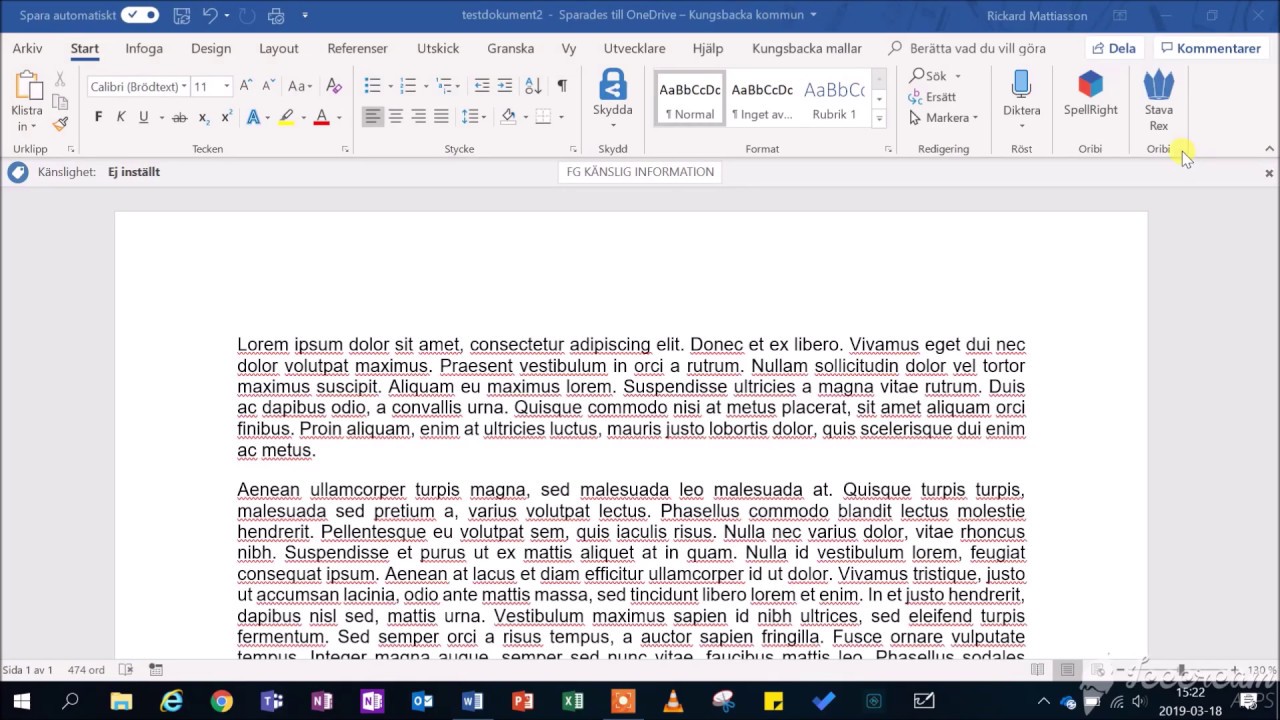
Task: Click the Copy icon in Urklipp group
Action: pyautogui.click(x=60, y=102)
